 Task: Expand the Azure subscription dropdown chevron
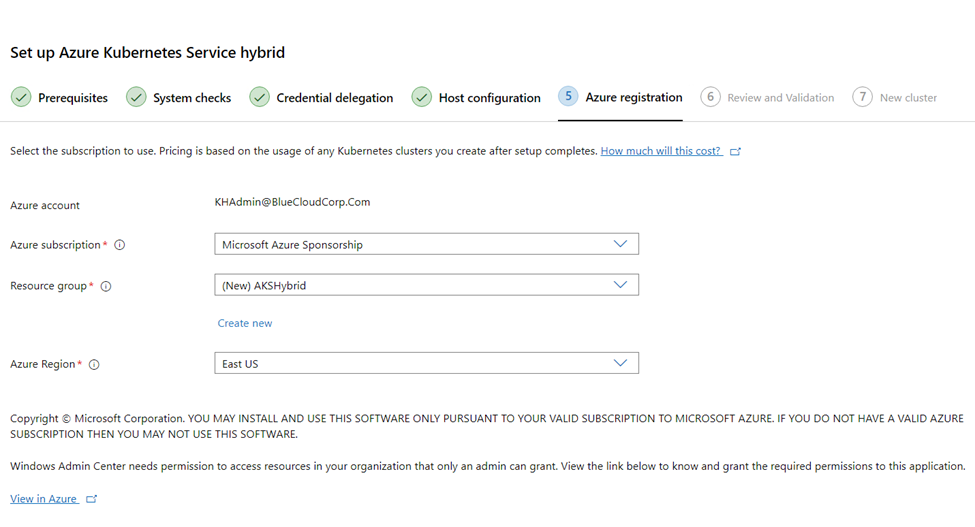[x=620, y=244]
